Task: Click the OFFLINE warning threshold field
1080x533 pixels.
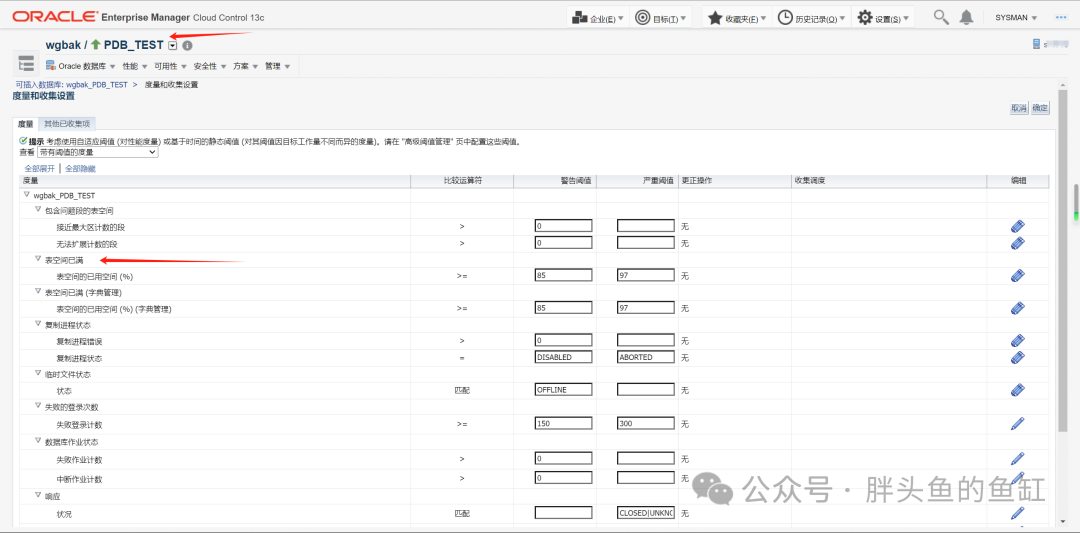Action: (563, 390)
